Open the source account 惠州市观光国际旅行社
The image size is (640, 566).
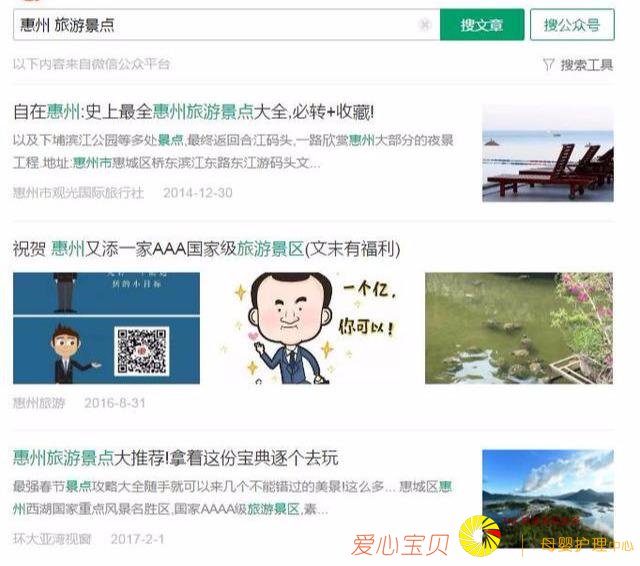coord(78,193)
